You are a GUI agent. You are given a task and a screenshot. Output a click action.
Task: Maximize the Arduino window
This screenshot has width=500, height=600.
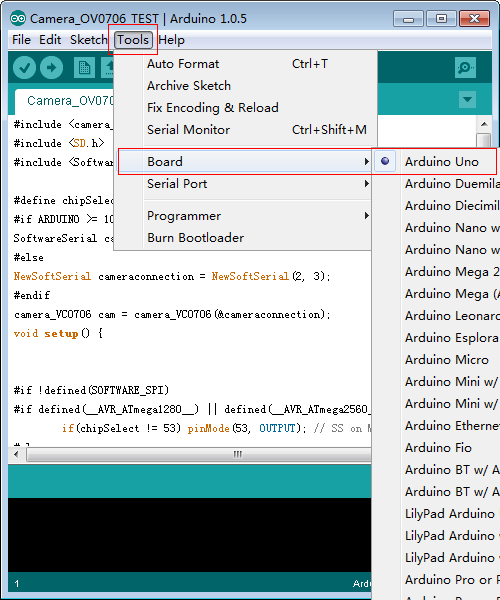point(441,18)
